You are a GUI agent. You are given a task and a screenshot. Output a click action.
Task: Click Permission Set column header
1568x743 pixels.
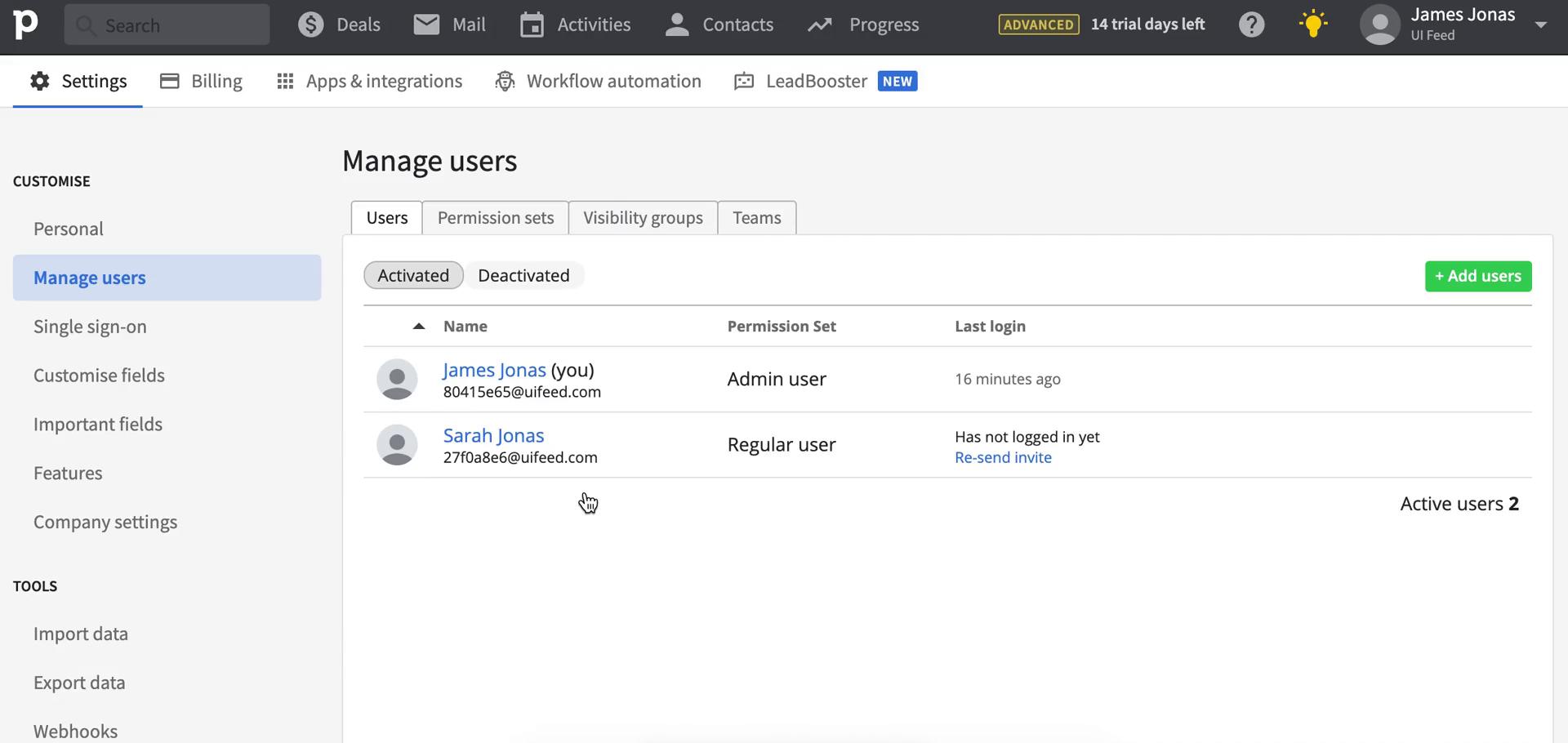click(782, 326)
